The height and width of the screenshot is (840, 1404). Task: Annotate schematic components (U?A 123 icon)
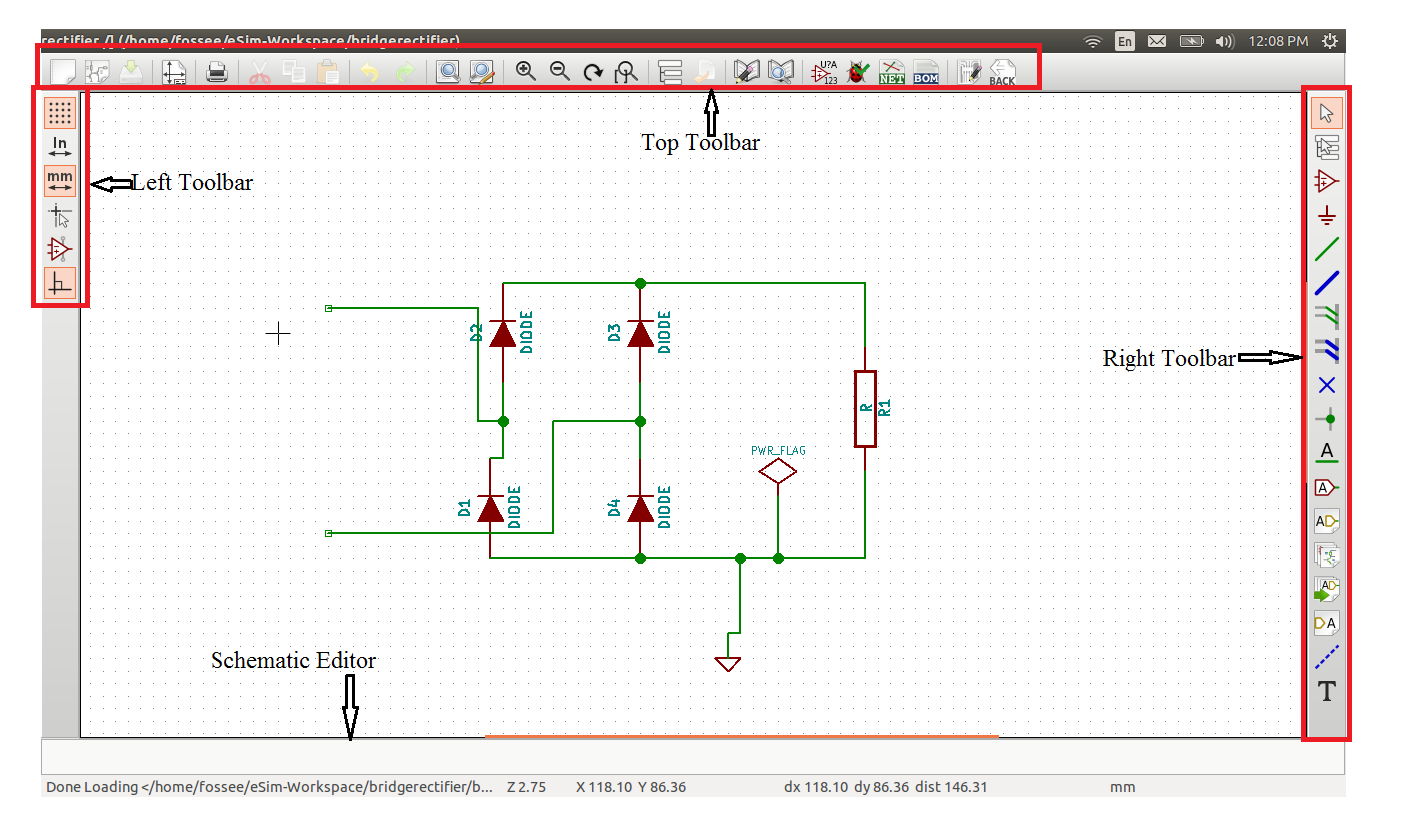[824, 71]
